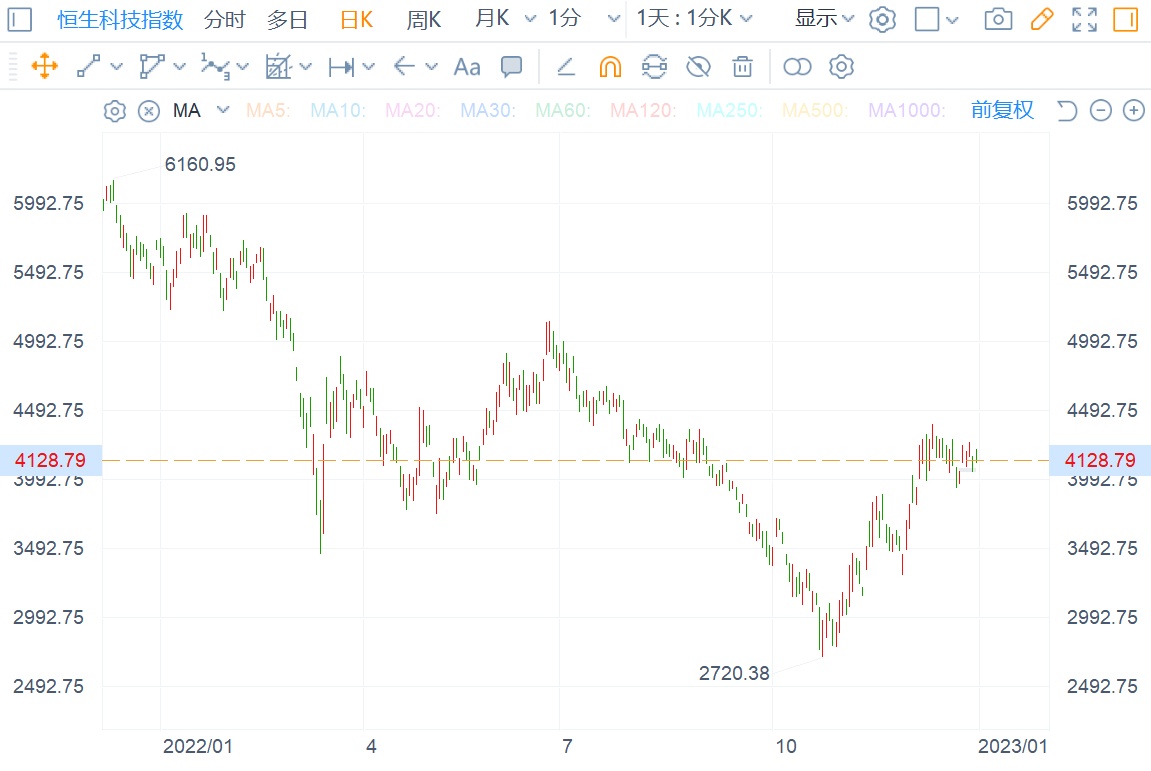Enter fullscreen chart mode
Viewport: 1151px width, 771px height.
coord(1084,19)
